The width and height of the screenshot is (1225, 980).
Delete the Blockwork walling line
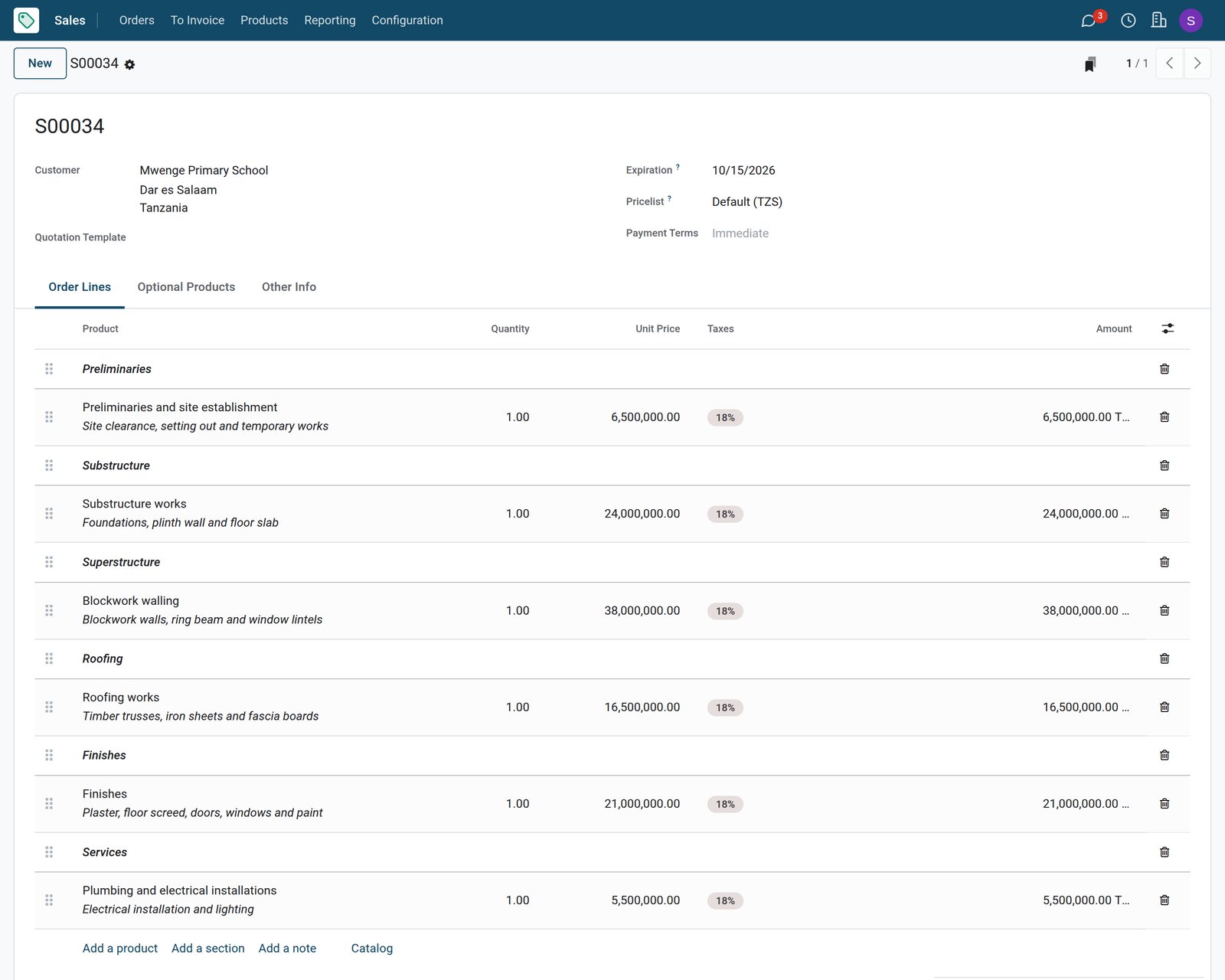coord(1165,610)
